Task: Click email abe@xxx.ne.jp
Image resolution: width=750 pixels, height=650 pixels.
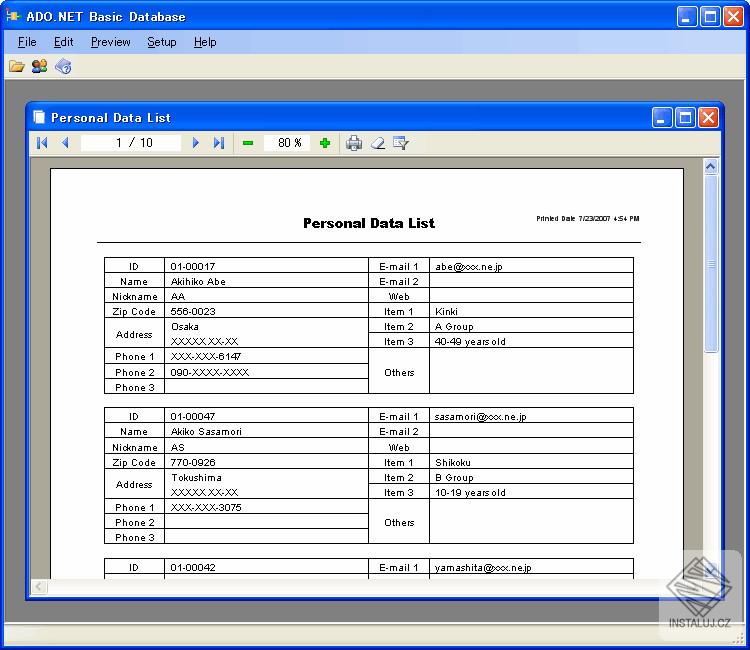Action: [469, 266]
